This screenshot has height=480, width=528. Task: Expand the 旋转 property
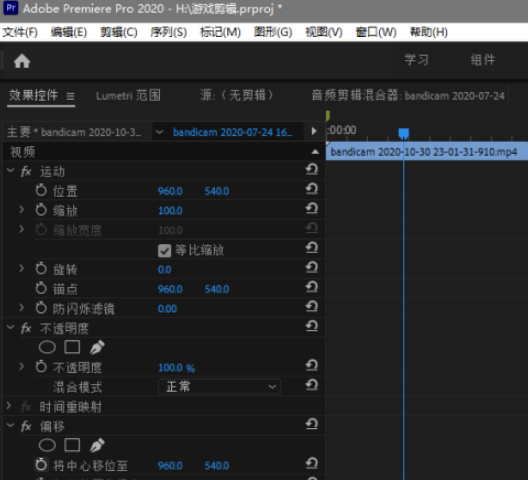tap(22, 268)
